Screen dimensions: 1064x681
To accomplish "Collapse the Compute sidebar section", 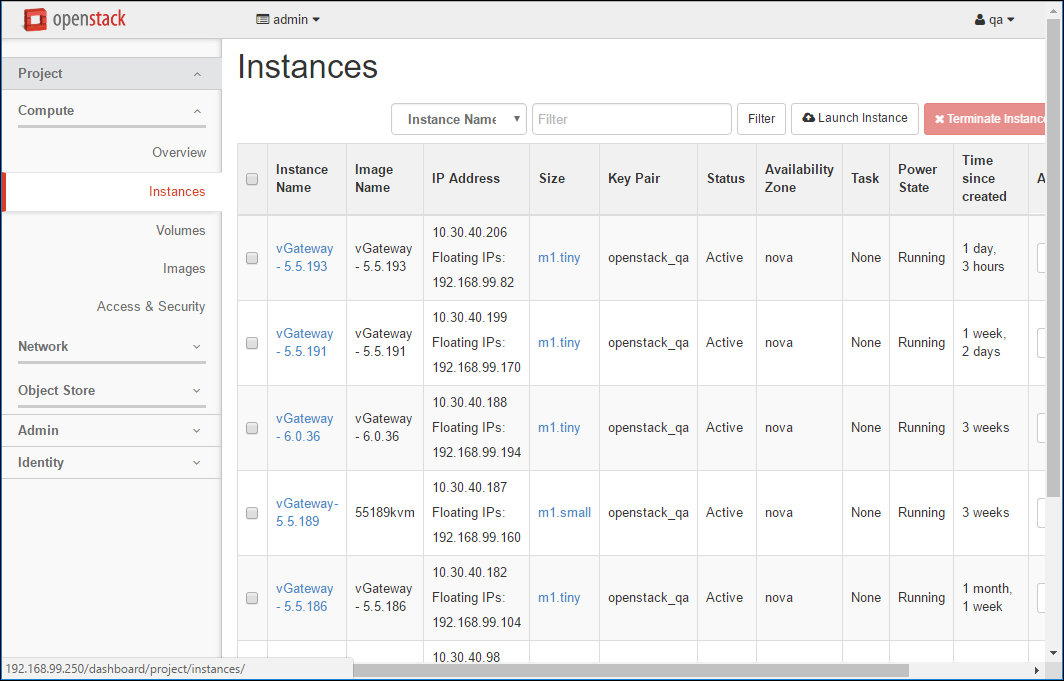I will [x=111, y=111].
